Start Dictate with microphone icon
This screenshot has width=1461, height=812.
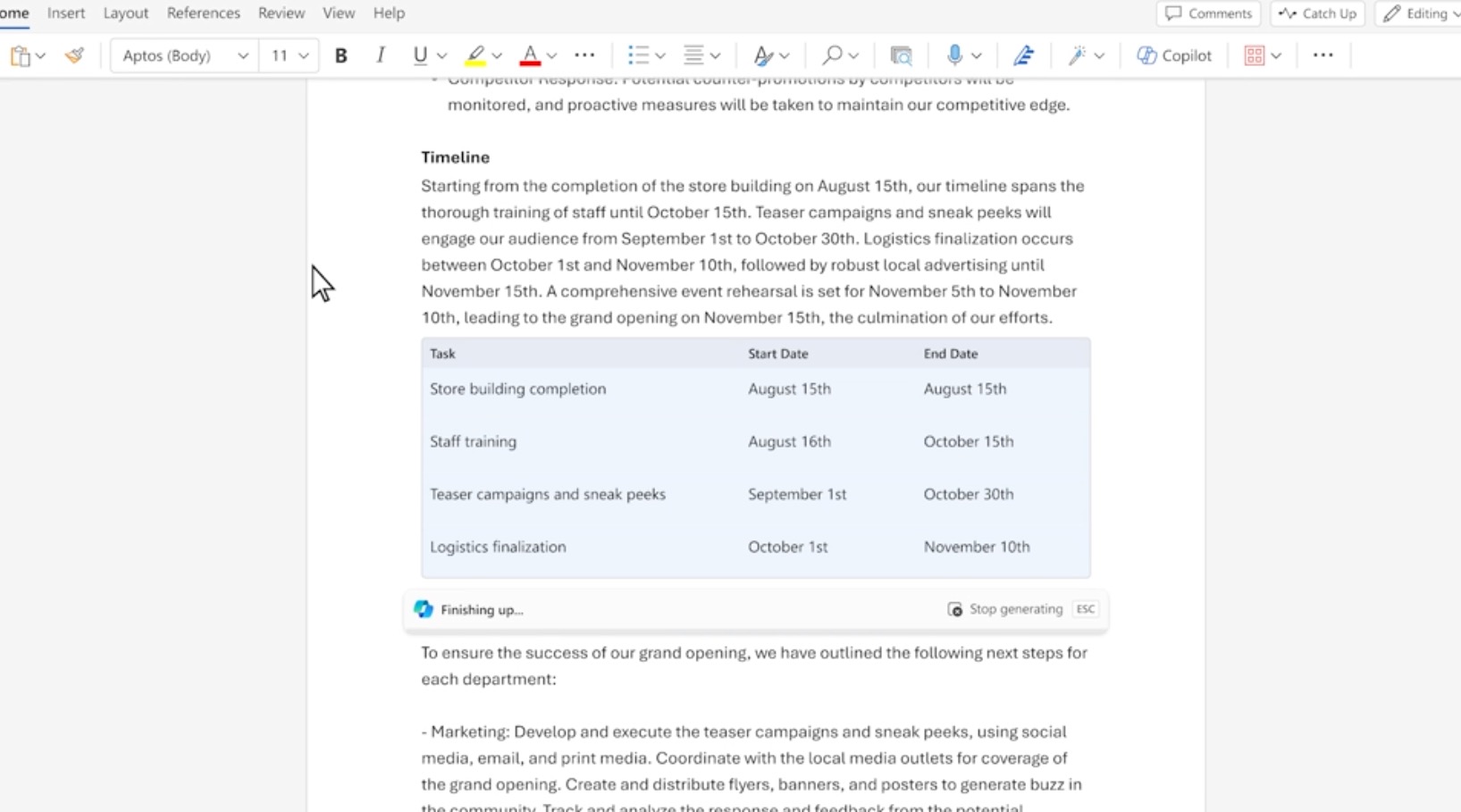click(954, 55)
